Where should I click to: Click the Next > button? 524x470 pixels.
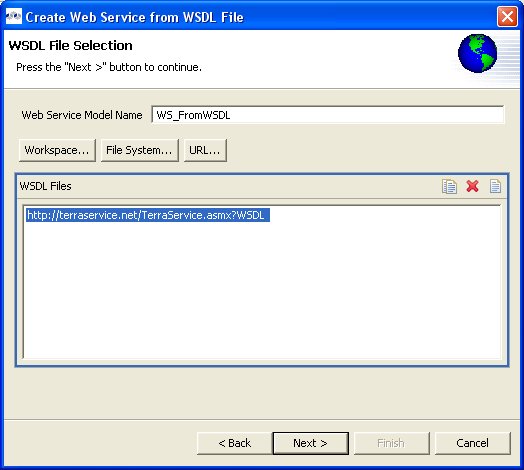click(x=310, y=443)
